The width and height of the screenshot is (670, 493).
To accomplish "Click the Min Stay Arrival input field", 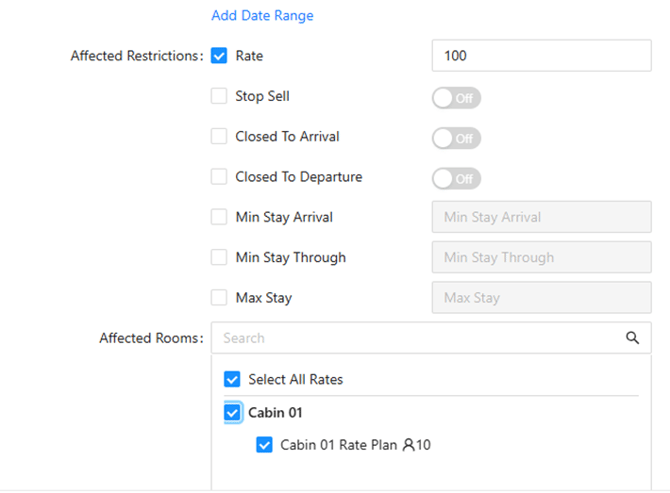I will coord(541,217).
